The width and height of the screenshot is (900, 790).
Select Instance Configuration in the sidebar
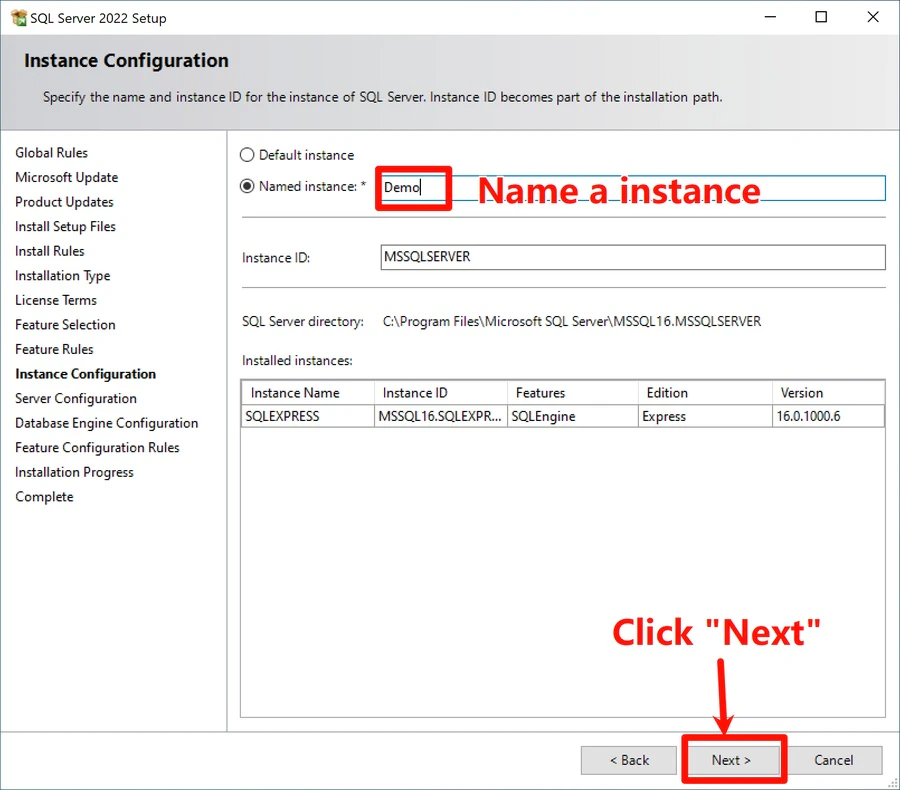86,374
